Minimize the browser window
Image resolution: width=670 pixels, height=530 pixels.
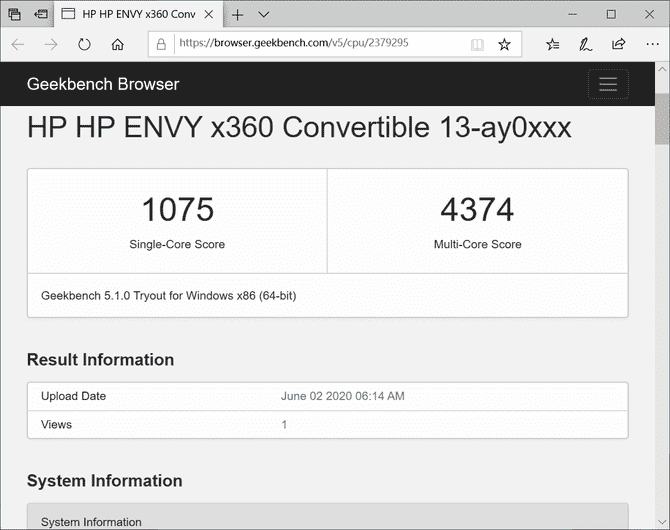tap(573, 15)
